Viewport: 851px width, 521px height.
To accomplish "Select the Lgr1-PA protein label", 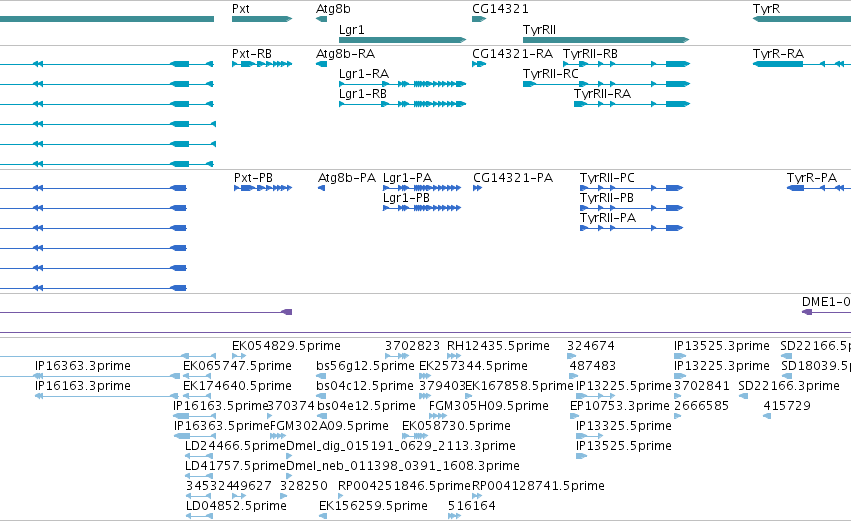I will tap(408, 178).
